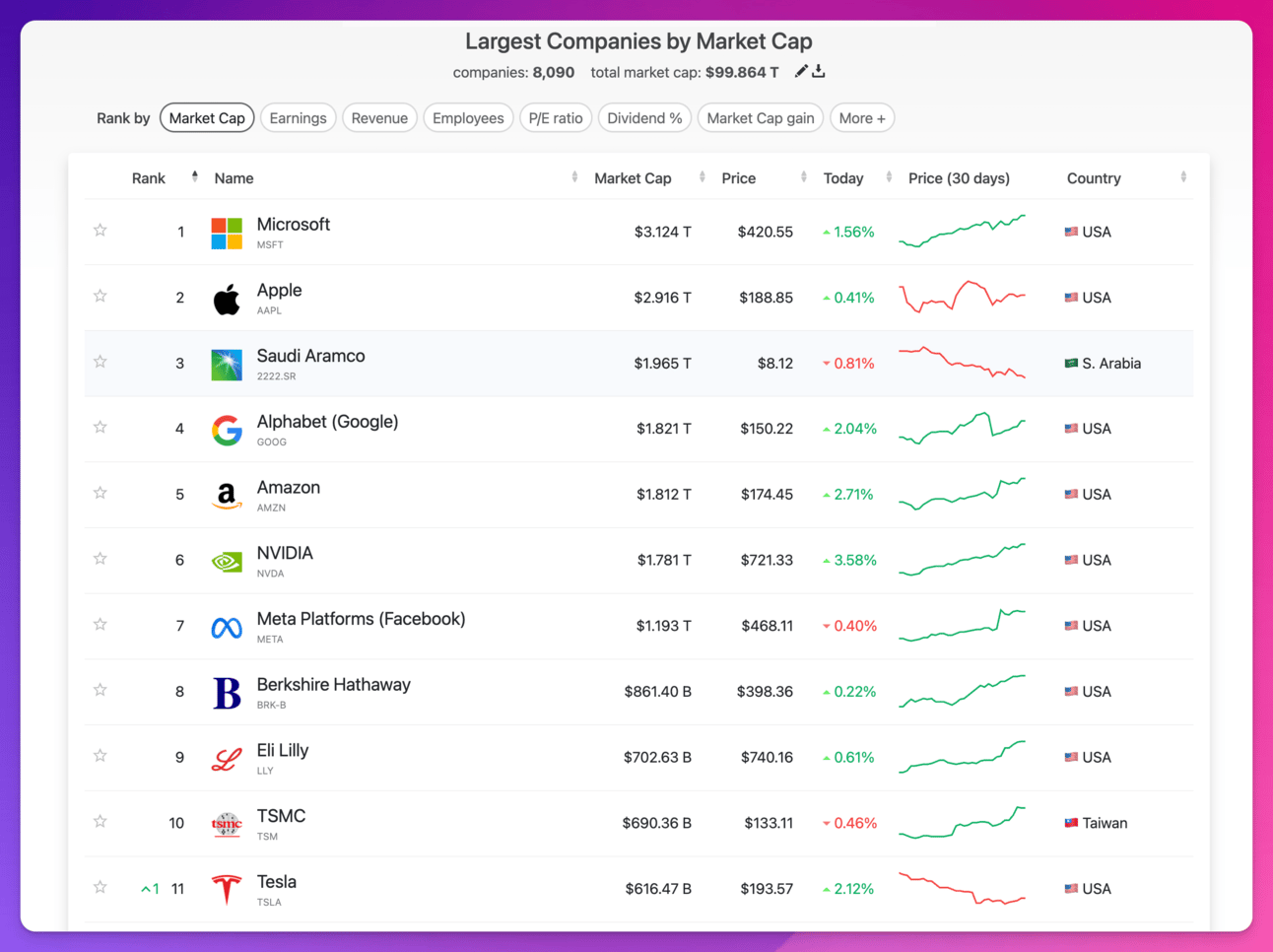Click Tesla 30-day price sparkline
1273x952 pixels.
[x=963, y=888]
